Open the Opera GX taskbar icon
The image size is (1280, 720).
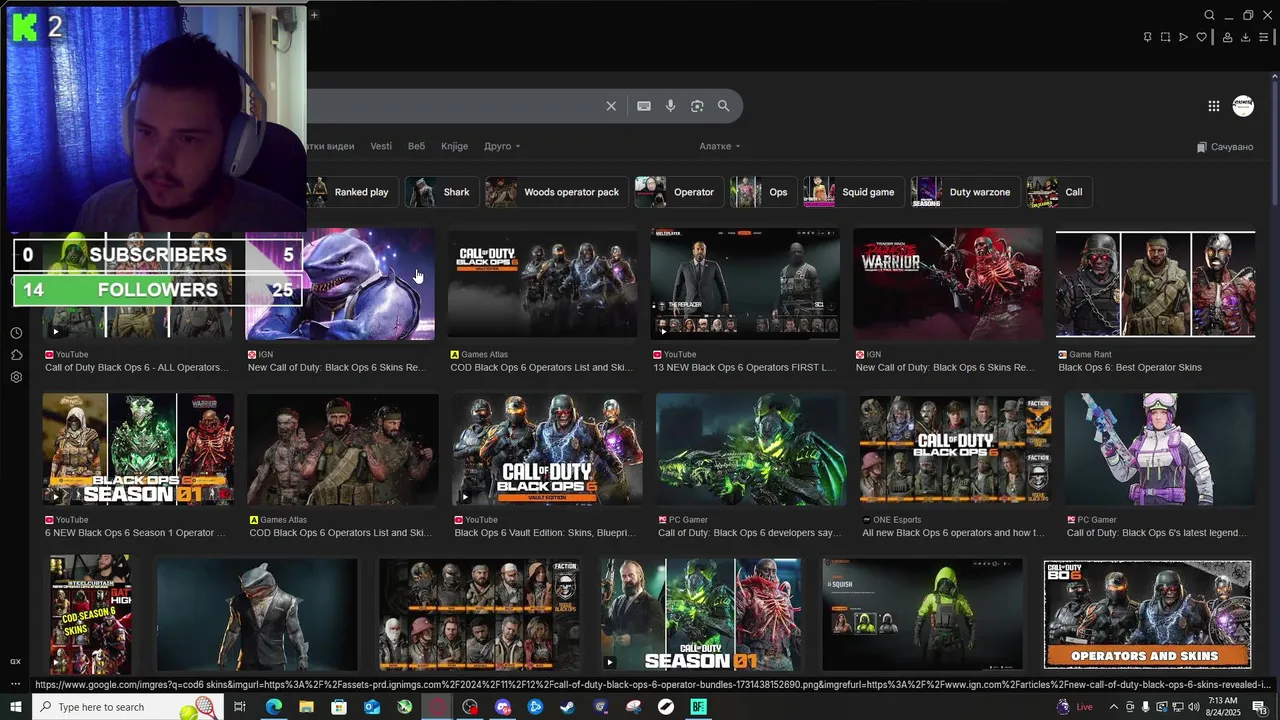437,707
